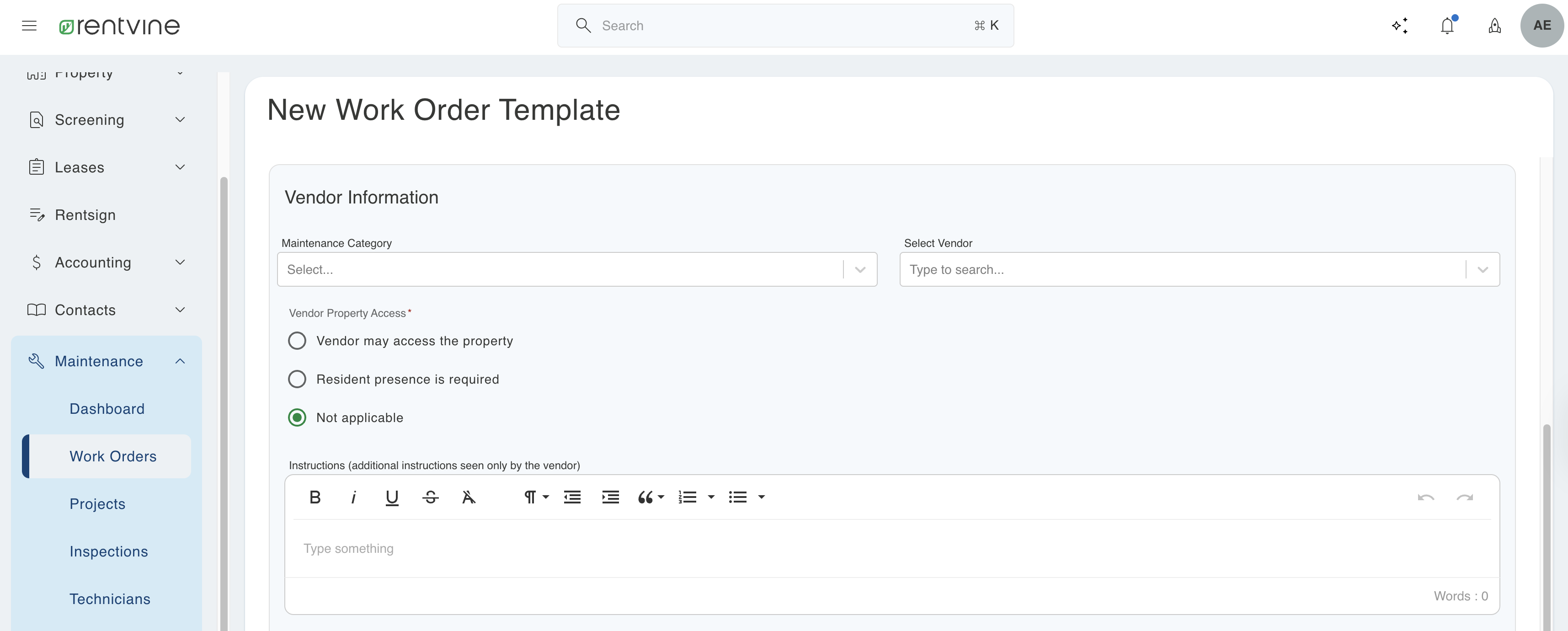Image resolution: width=1568 pixels, height=631 pixels.
Task: Toggle italic text formatting
Action: click(x=353, y=497)
